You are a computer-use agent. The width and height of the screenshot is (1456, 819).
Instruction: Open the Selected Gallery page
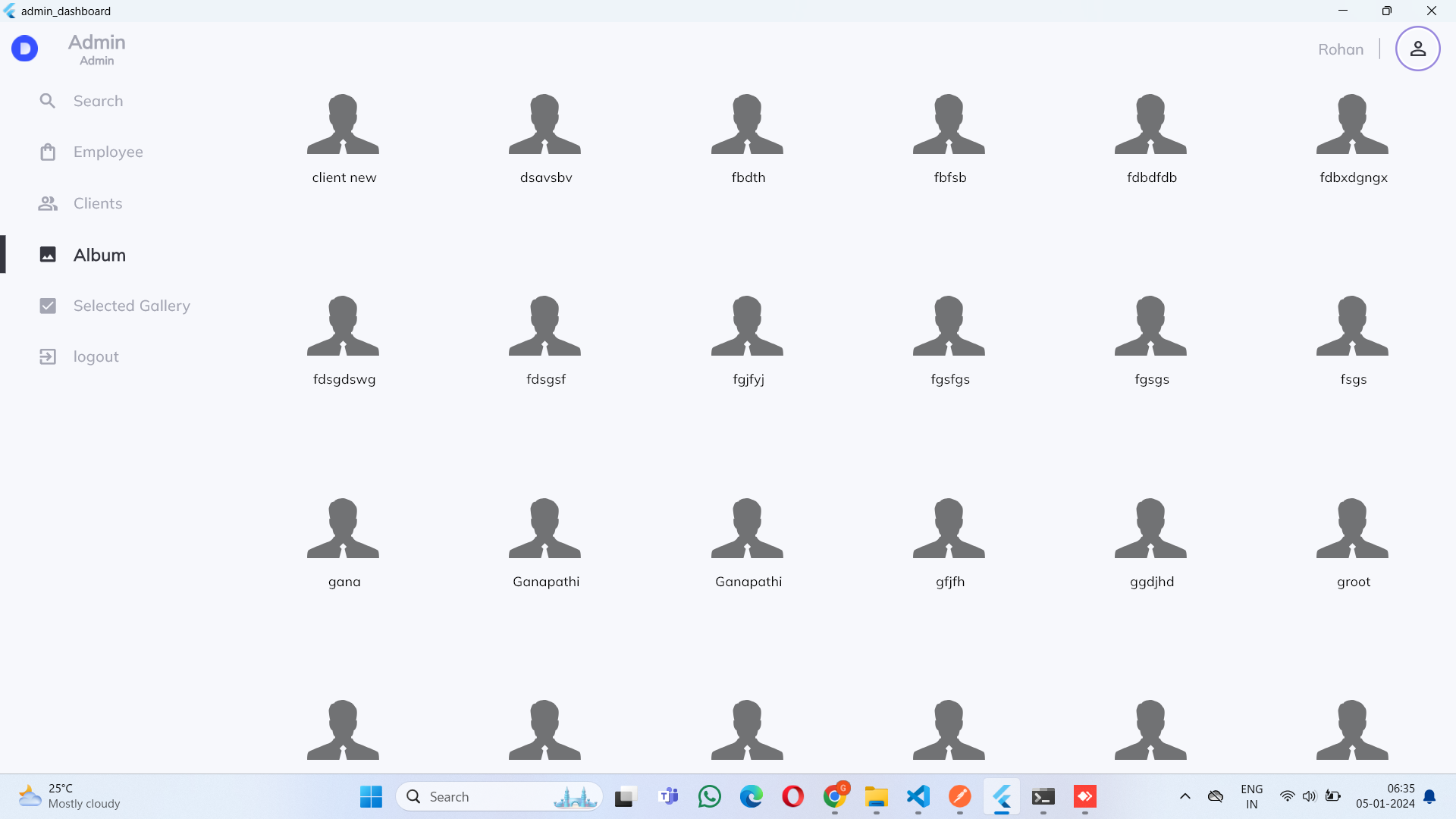click(131, 306)
